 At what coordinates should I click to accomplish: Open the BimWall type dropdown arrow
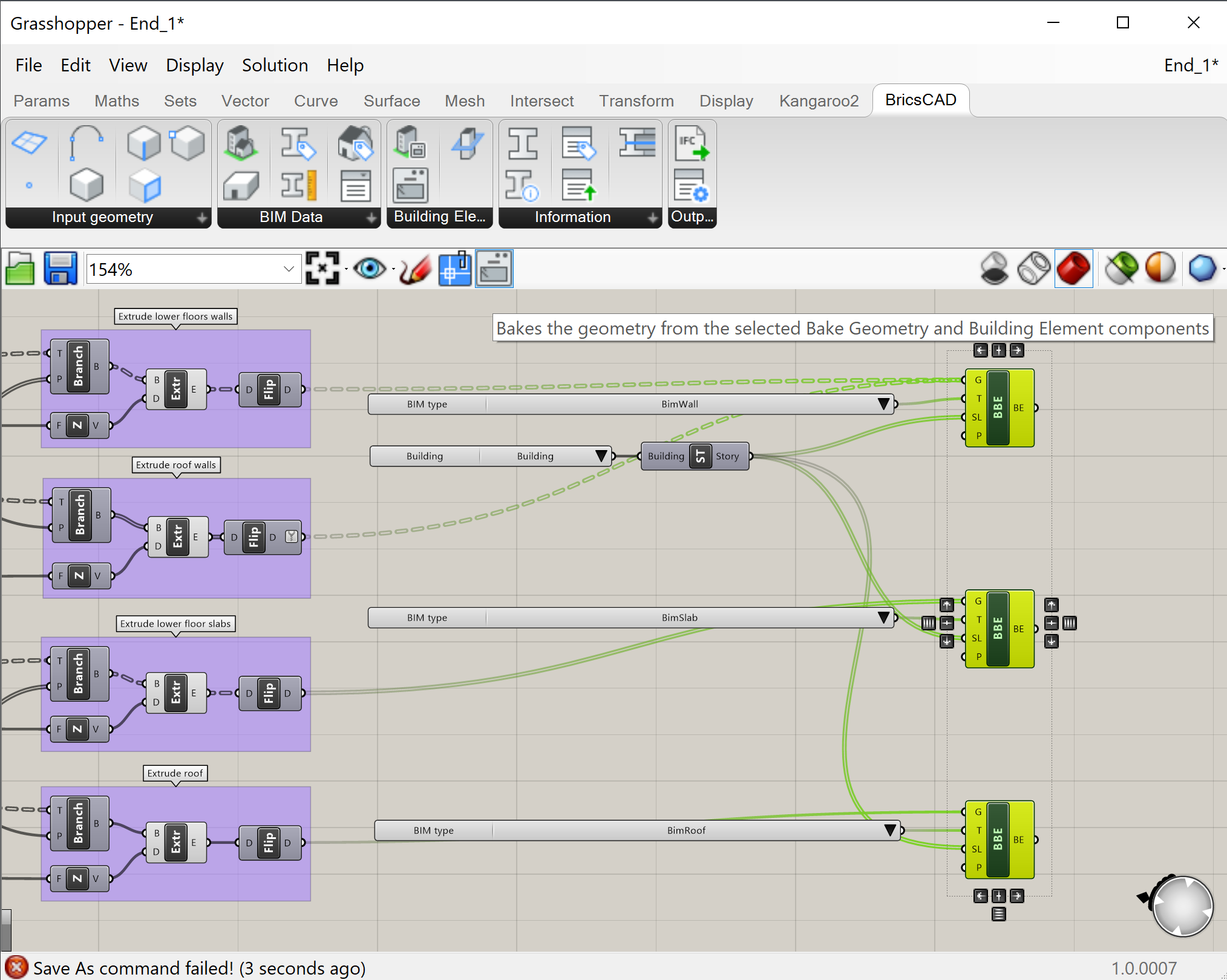click(883, 404)
